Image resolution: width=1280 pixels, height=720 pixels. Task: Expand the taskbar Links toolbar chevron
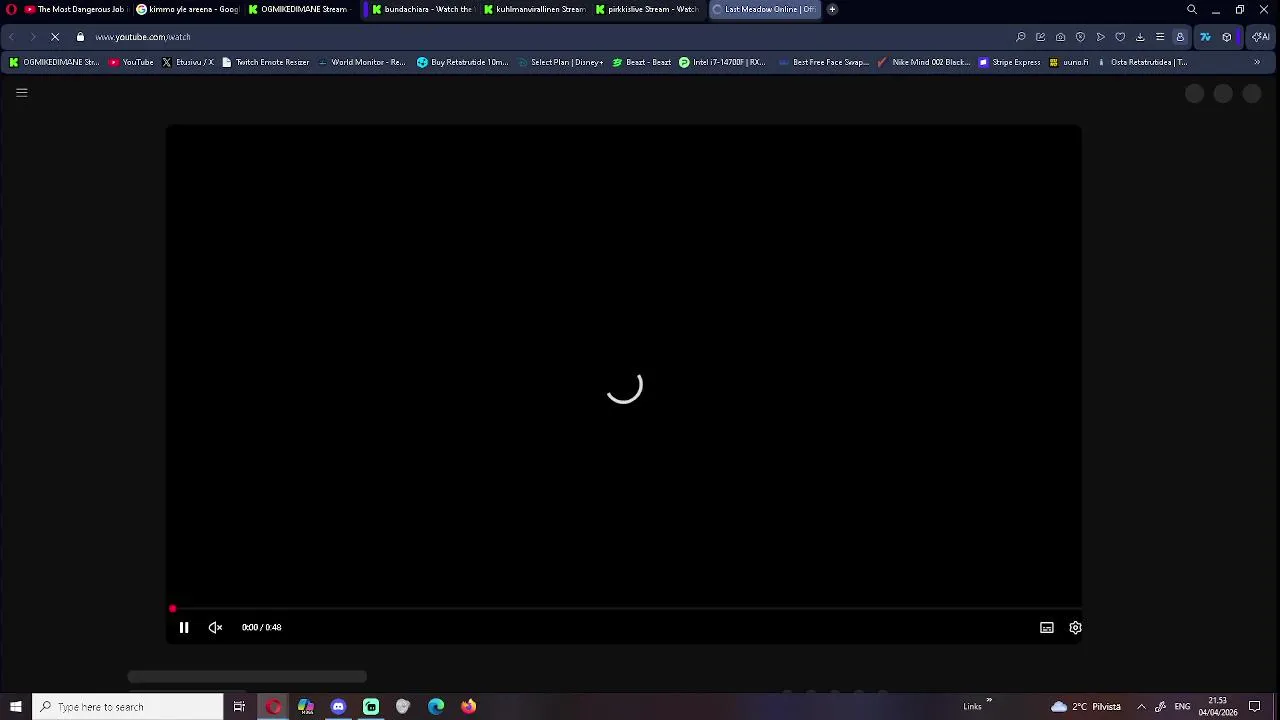pos(989,700)
